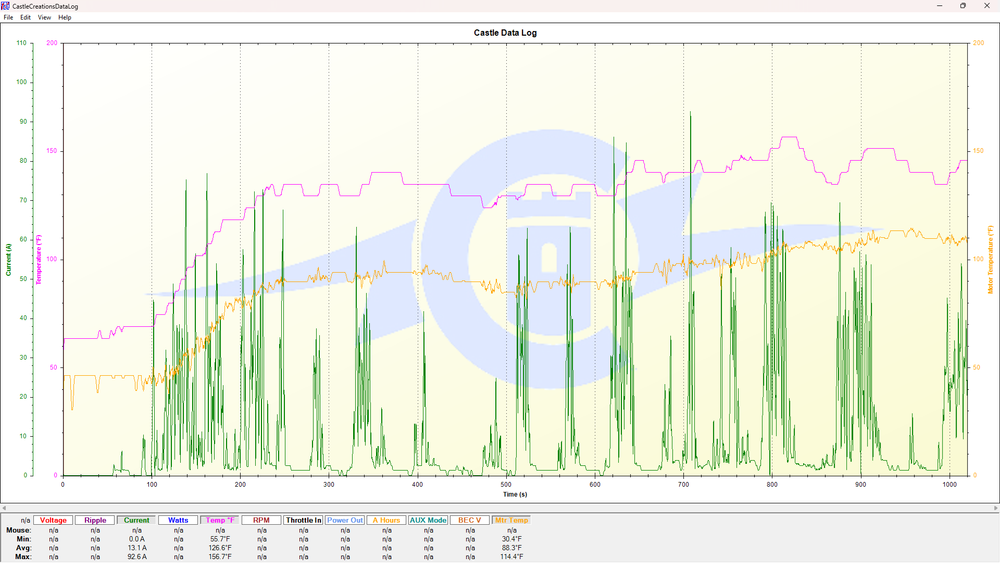The height and width of the screenshot is (563, 1000).
Task: Open the Edit menu
Action: click(x=26, y=17)
